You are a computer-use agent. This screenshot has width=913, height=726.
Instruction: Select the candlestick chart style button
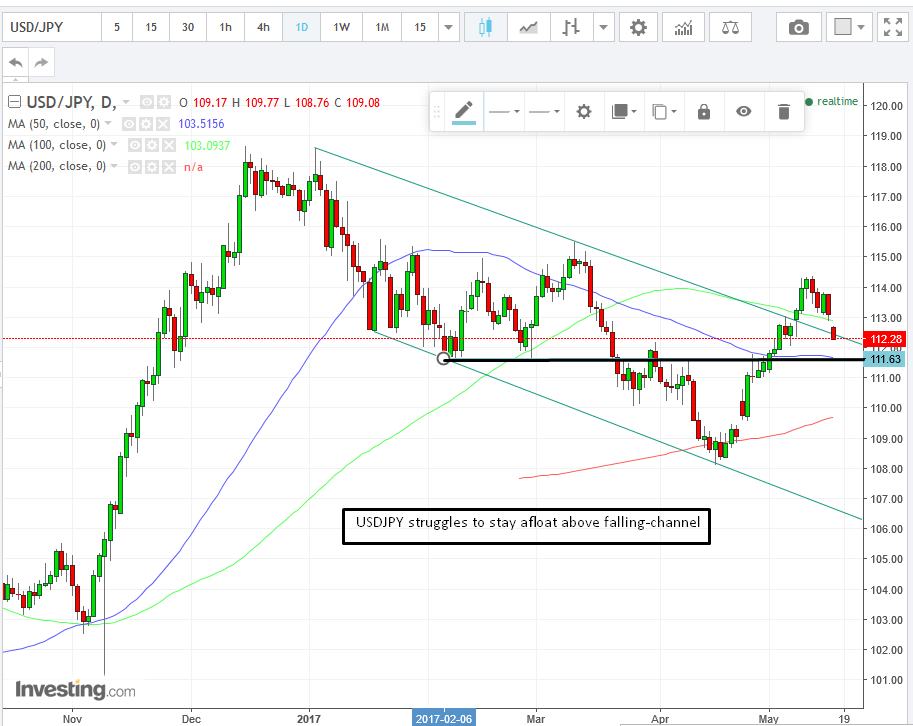click(x=485, y=27)
